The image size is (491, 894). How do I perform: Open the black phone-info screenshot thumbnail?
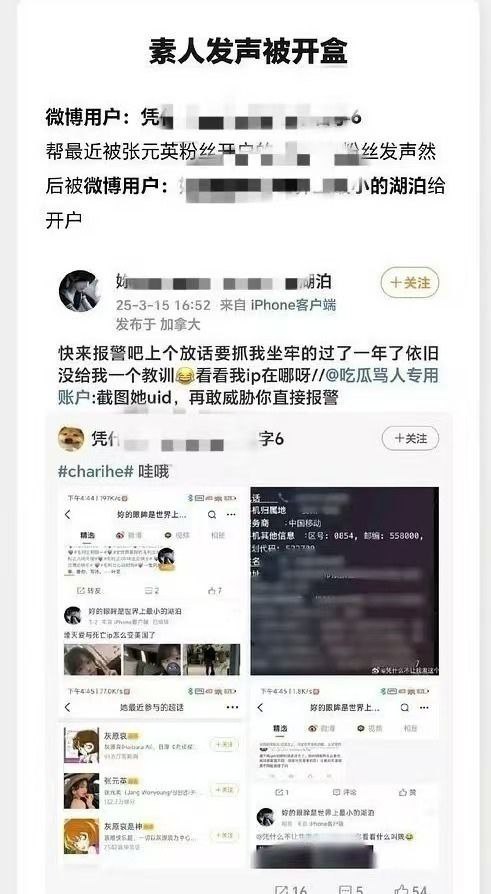[x=344, y=581]
